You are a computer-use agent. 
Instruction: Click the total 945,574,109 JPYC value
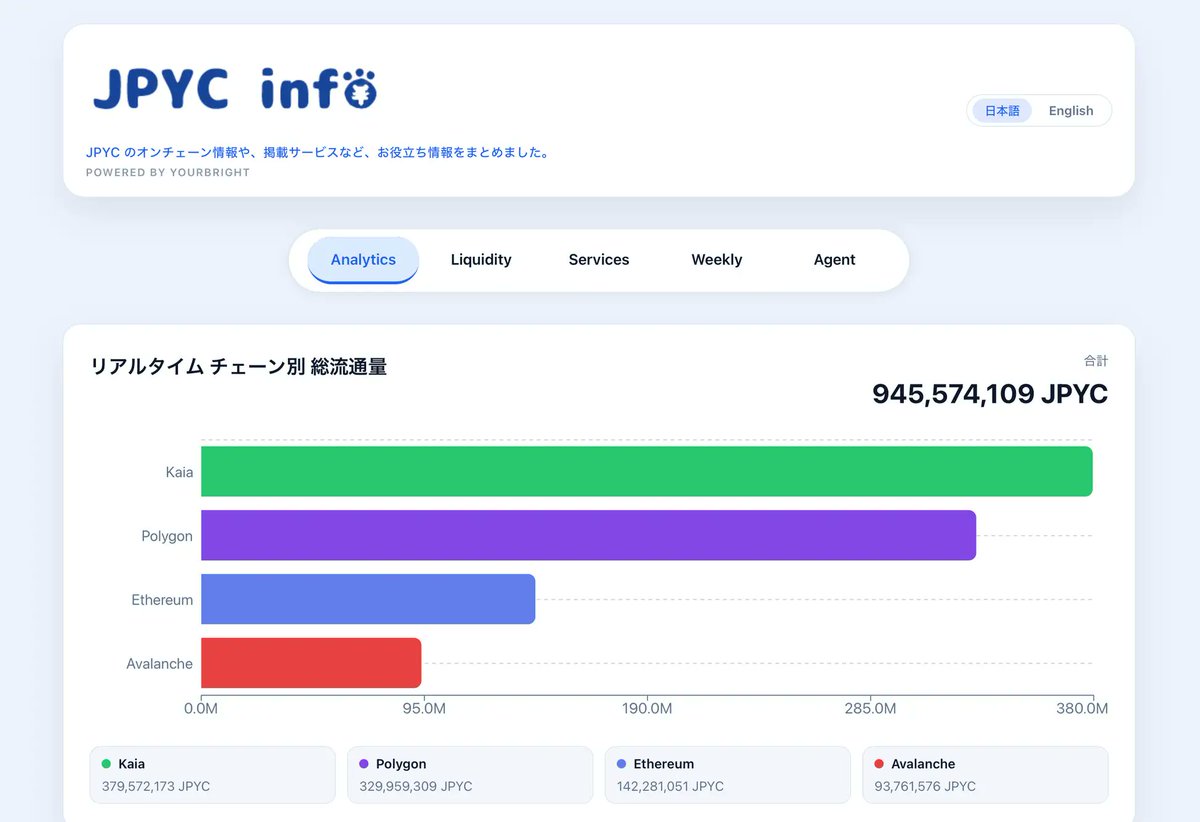990,394
